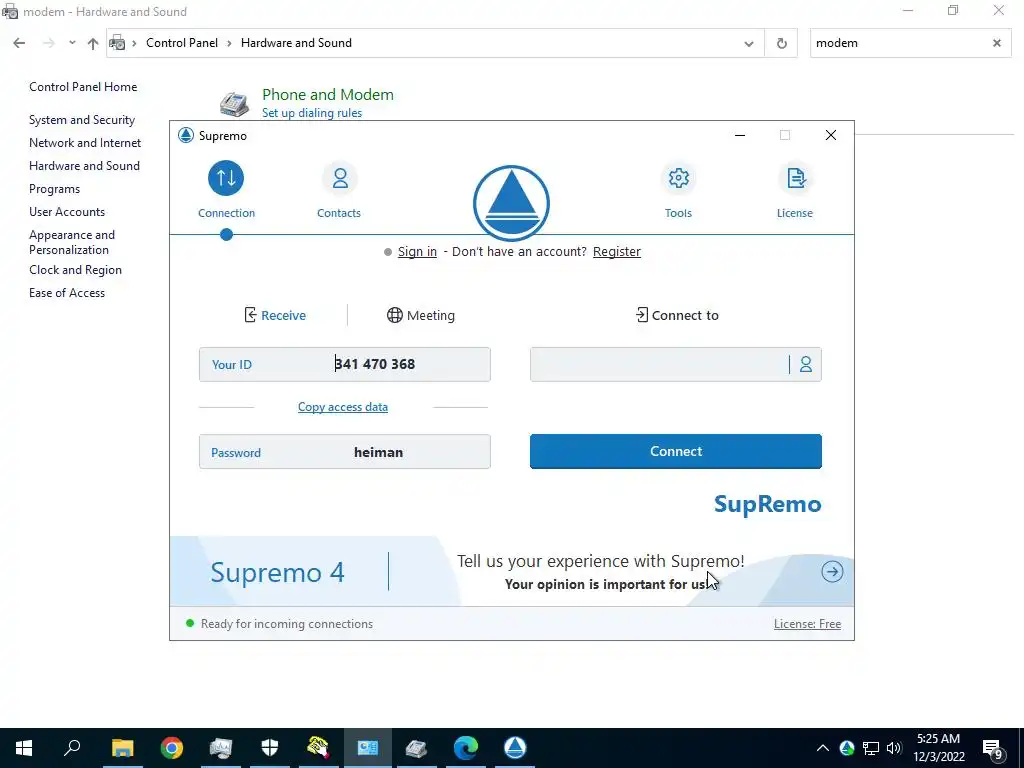Open the notification center icon

993,748
